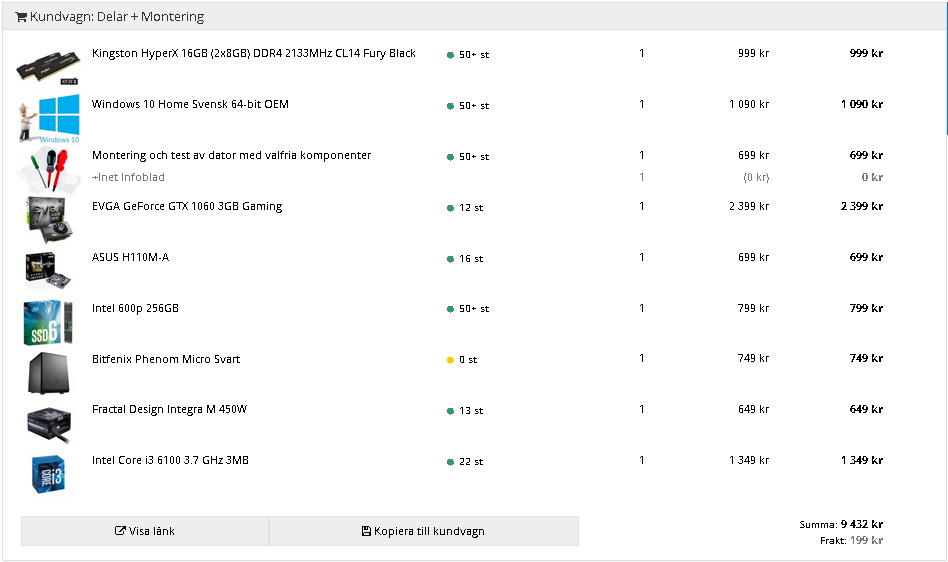Click the bold 799 kr total for Intel 600p
Image resolution: width=948 pixels, height=562 pixels.
[866, 308]
